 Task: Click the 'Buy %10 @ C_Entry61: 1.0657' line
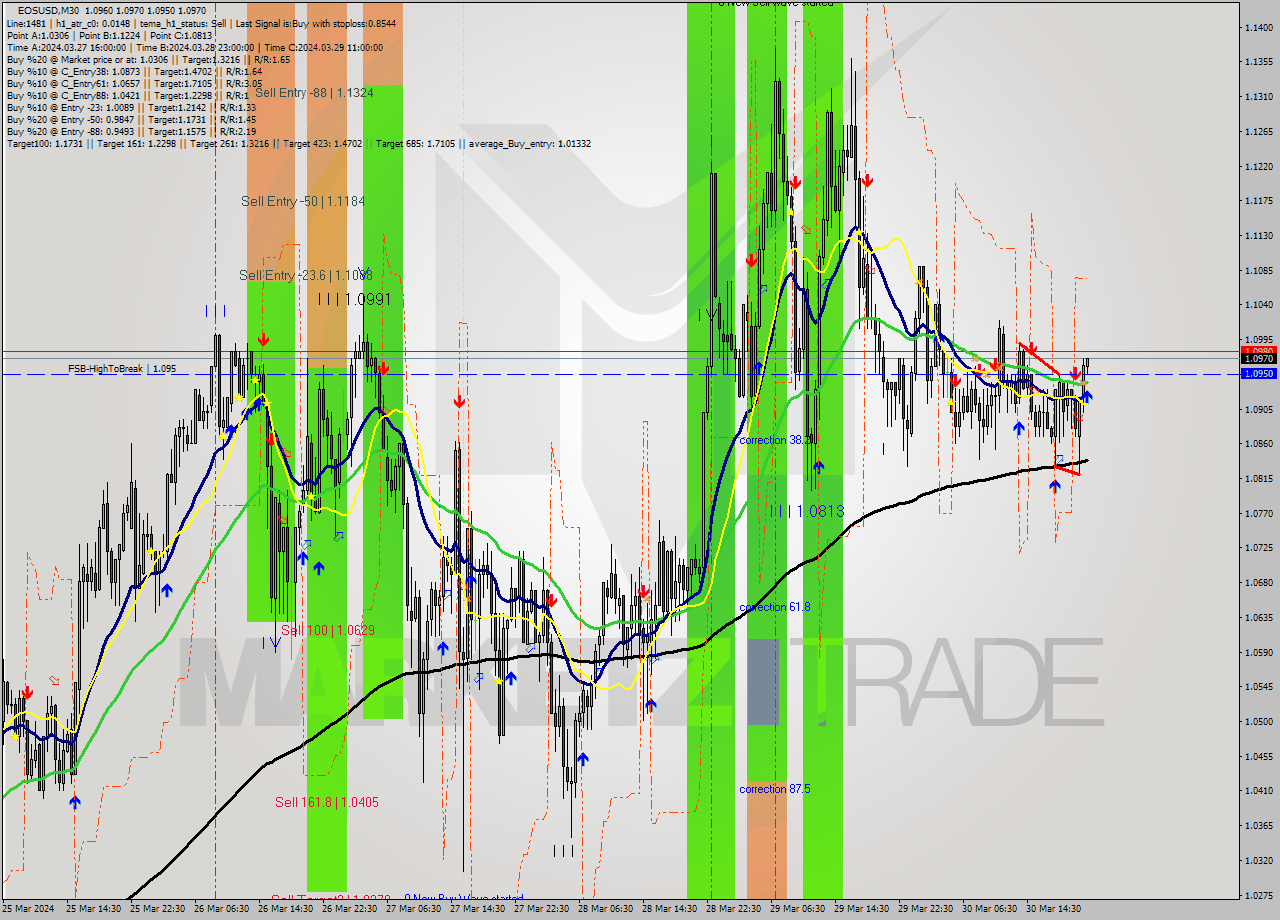point(134,83)
